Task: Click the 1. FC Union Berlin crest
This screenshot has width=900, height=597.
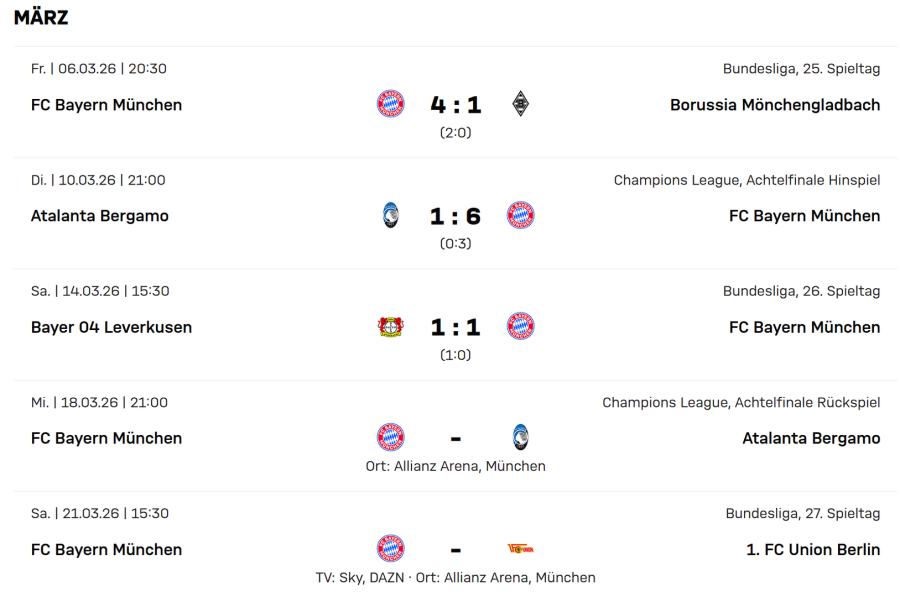Action: click(520, 549)
